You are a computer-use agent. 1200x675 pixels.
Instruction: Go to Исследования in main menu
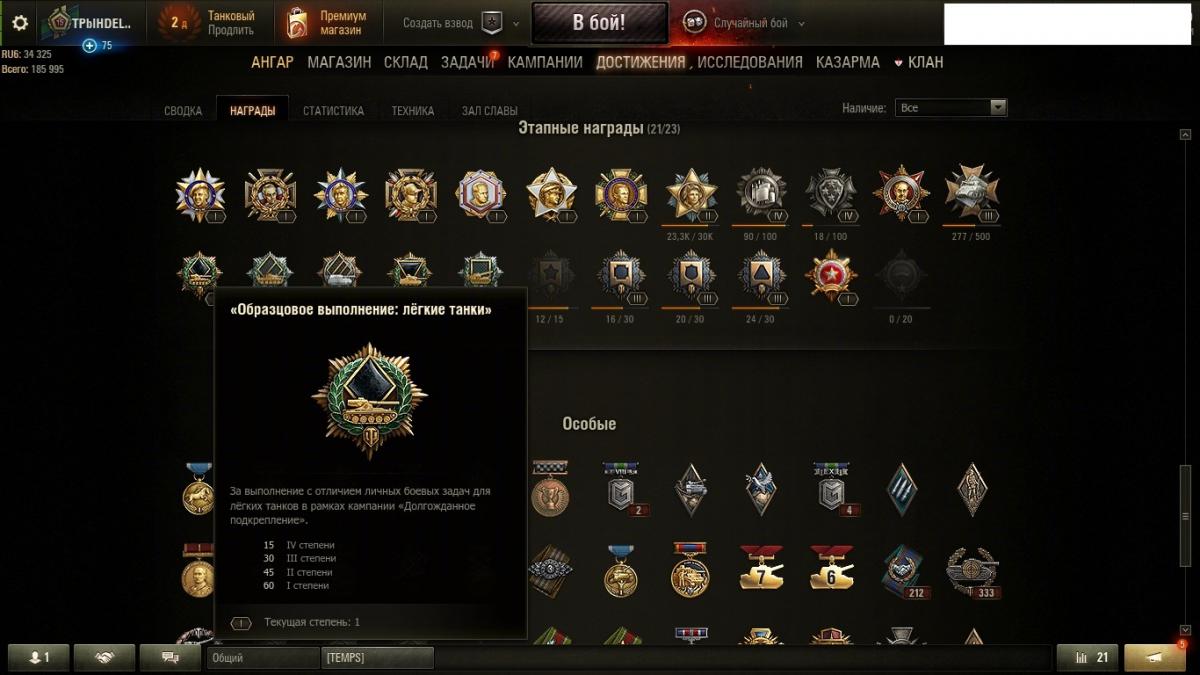[x=750, y=62]
